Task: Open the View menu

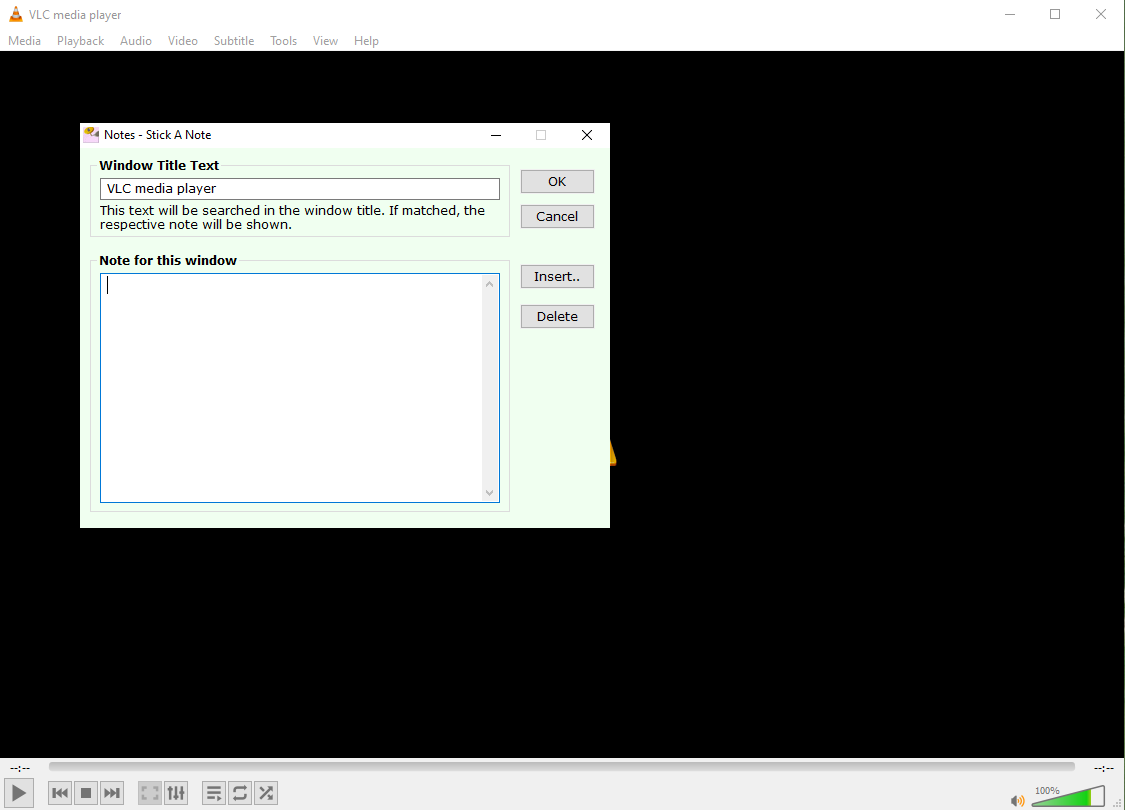Action: click(325, 41)
